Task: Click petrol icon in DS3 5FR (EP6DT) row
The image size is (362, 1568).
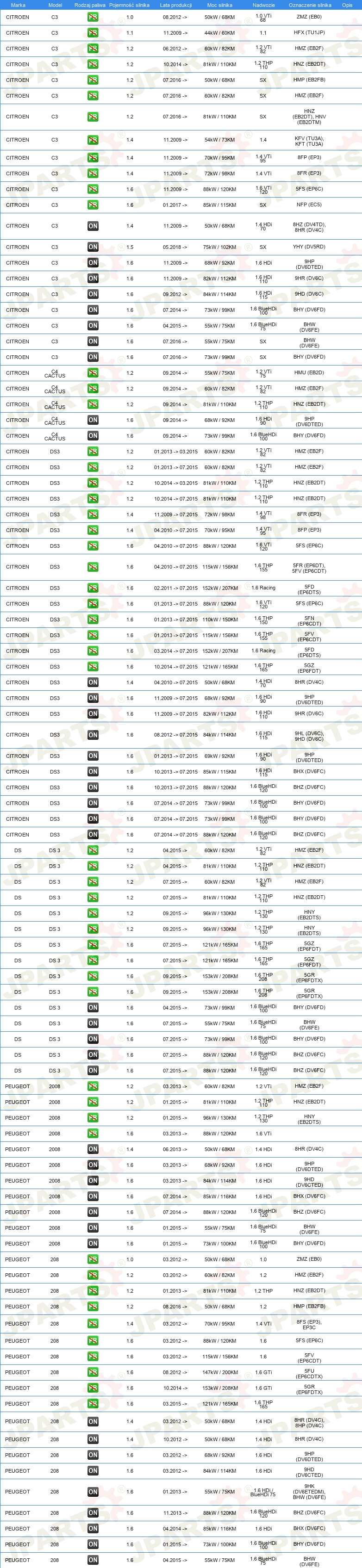Action: [93, 567]
